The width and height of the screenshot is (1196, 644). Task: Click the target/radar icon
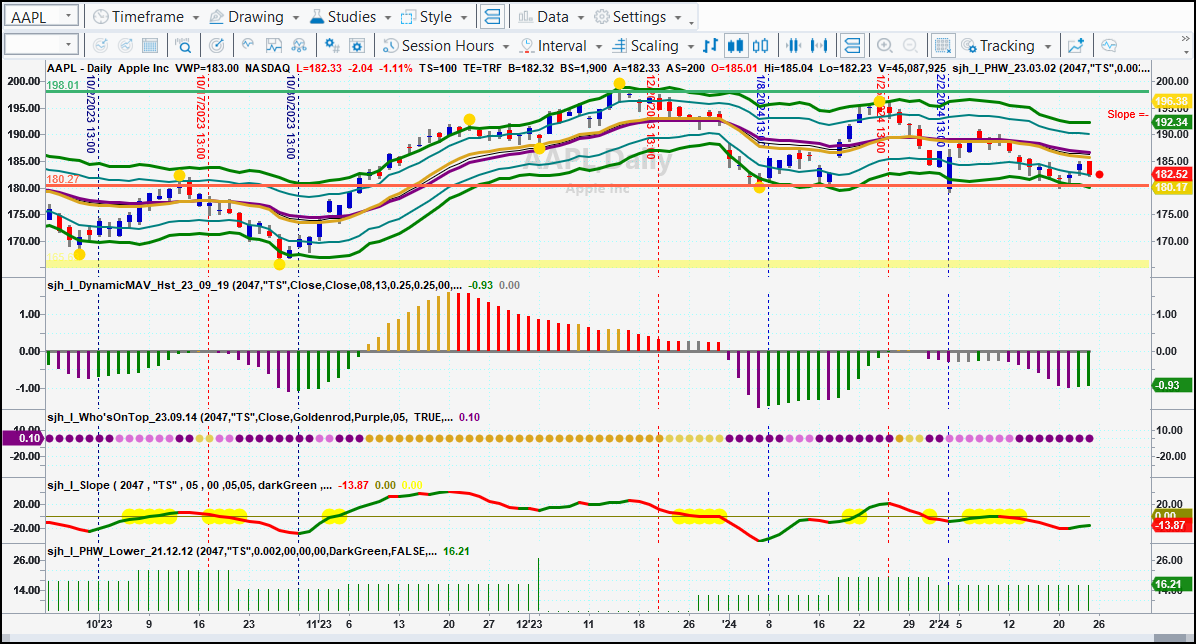pos(217,46)
